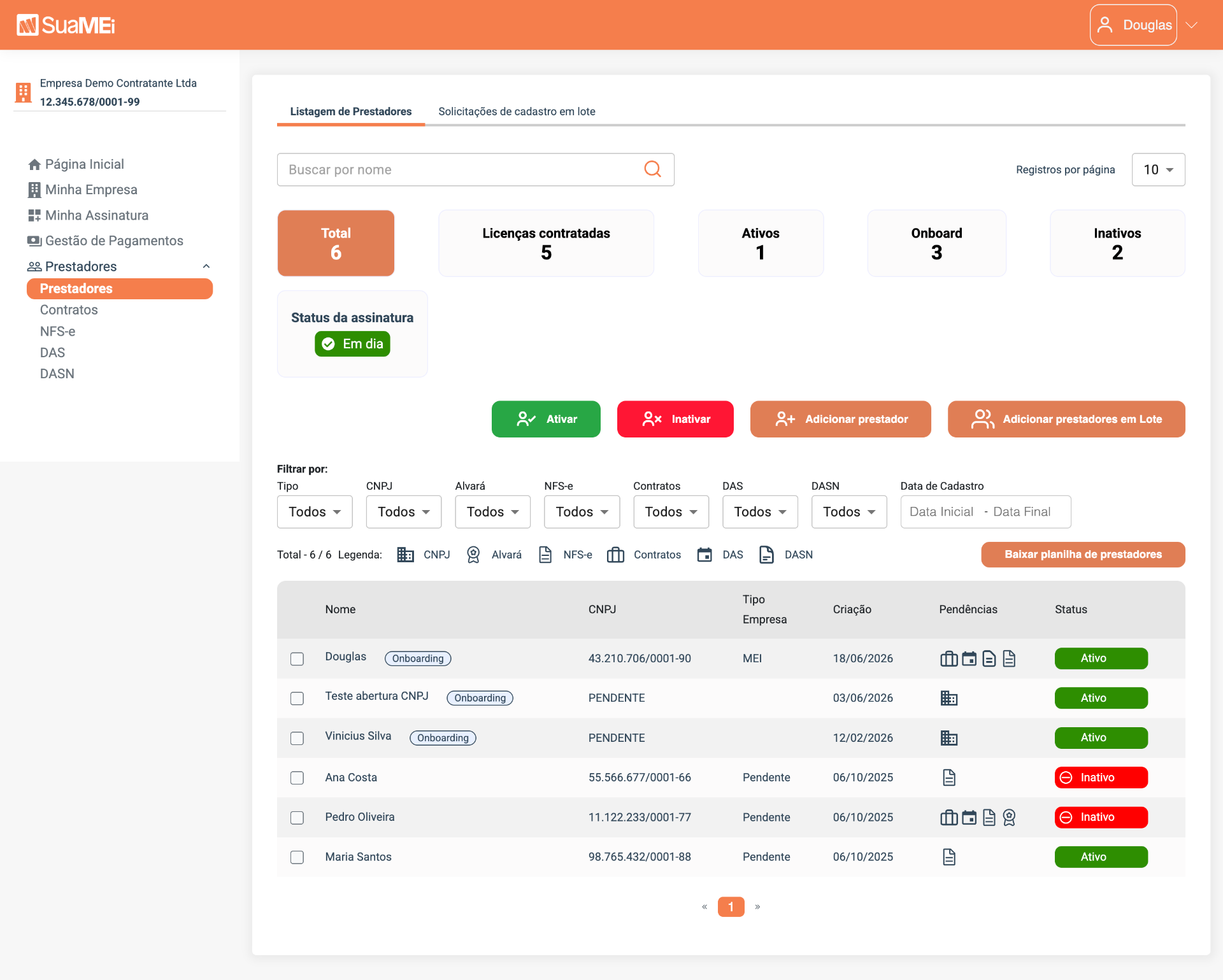
Task: Open the Registros por página dropdown
Action: 1158,169
